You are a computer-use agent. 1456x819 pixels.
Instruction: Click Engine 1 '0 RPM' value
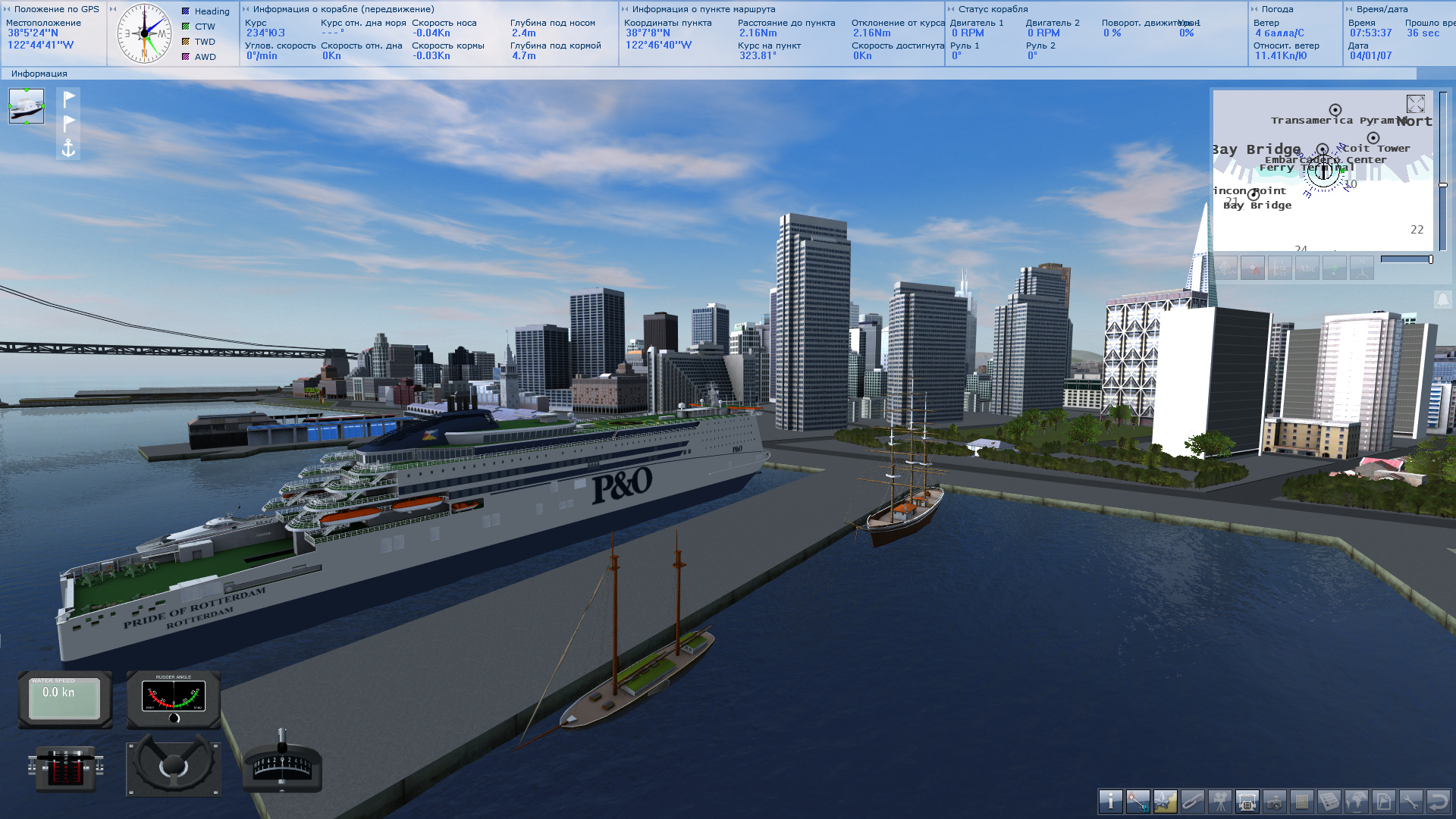pos(968,33)
